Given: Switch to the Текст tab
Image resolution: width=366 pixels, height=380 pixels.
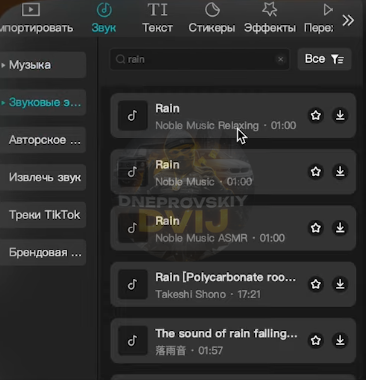Looking at the screenshot, I should click(x=157, y=18).
